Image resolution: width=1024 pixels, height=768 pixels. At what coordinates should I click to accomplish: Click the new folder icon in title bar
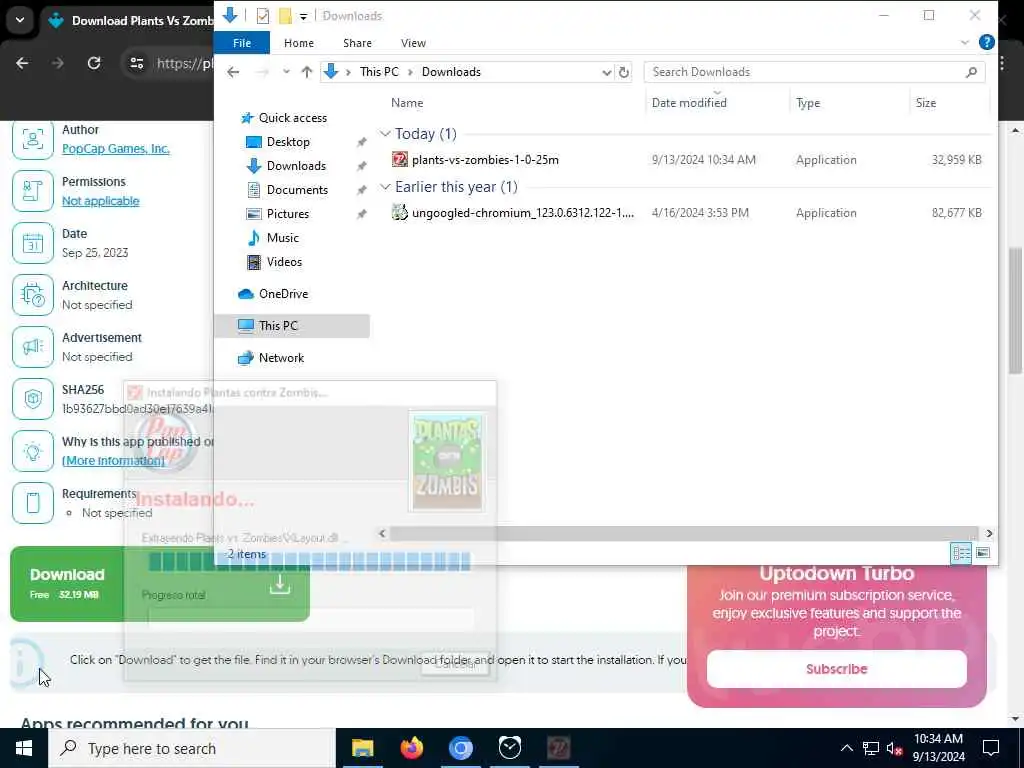[x=285, y=16]
